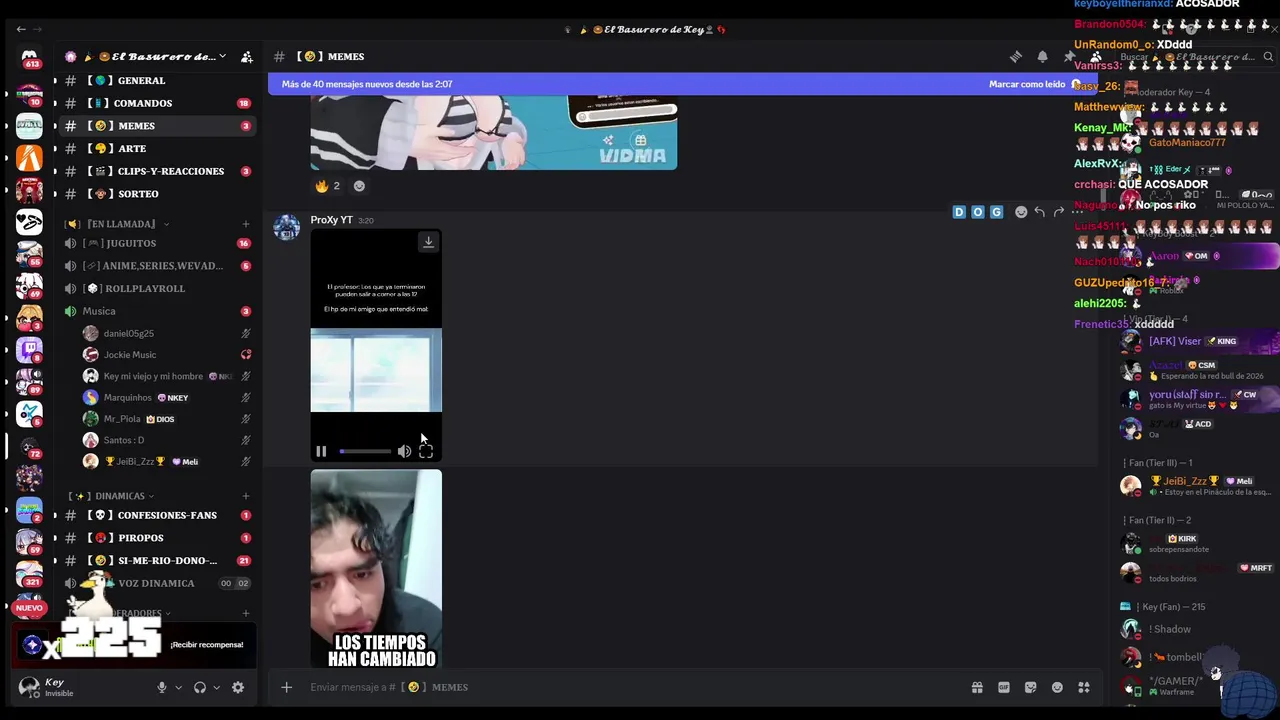Open the LOS TIEMPOS HAN CAMBIADO video thumbnail
The image size is (1280, 720).
click(376, 568)
